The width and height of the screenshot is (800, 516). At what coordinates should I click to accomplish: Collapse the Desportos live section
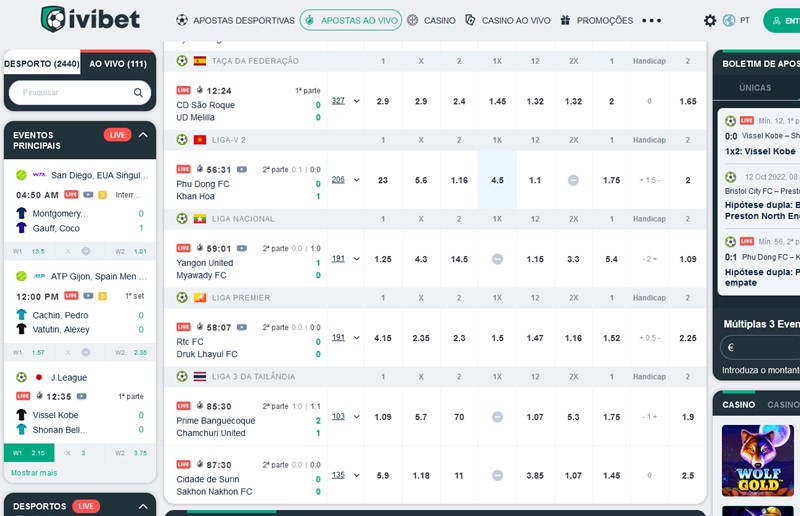(143, 506)
